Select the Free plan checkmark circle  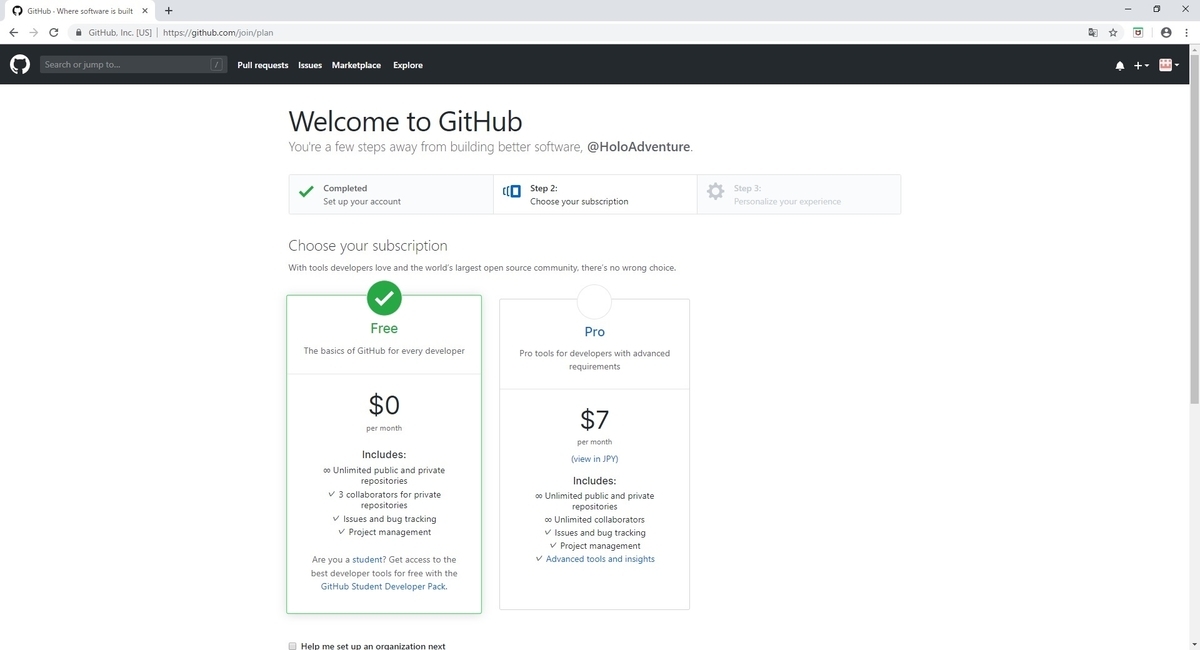tap(384, 297)
